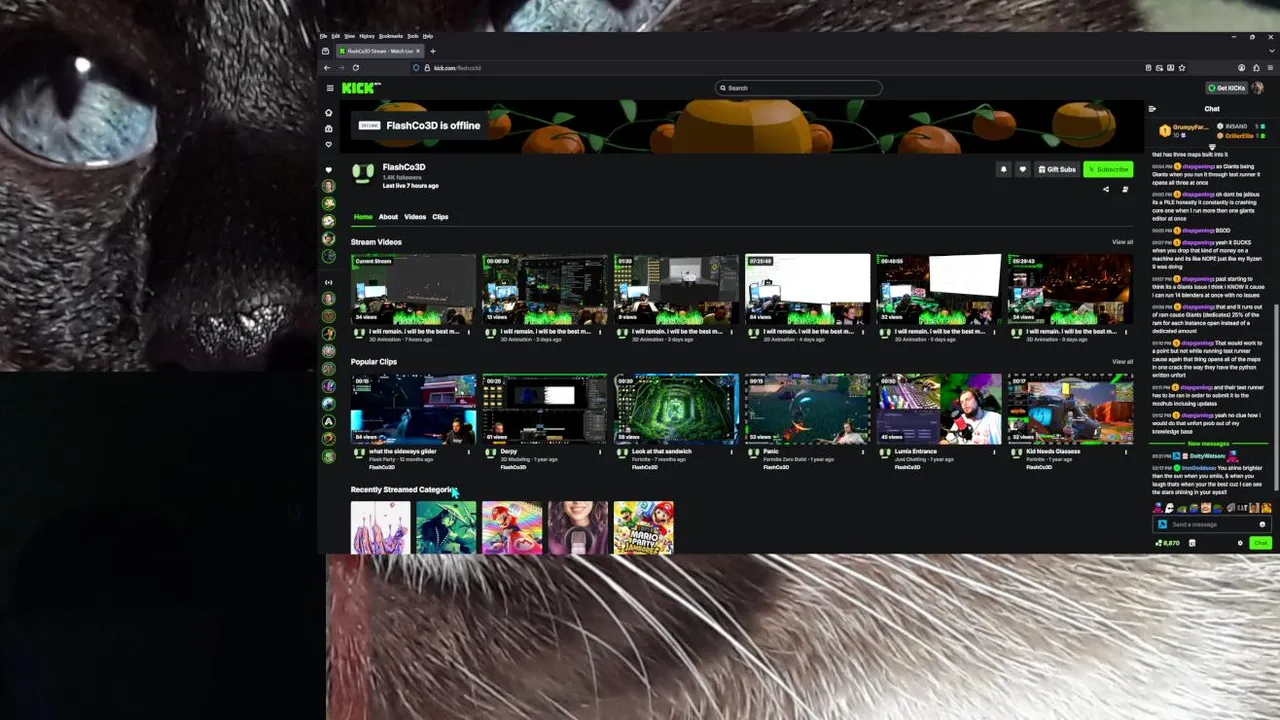Play the 'Lumia Entrance' clip thumbnail
Viewport: 1280px width, 720px height.
pos(939,409)
